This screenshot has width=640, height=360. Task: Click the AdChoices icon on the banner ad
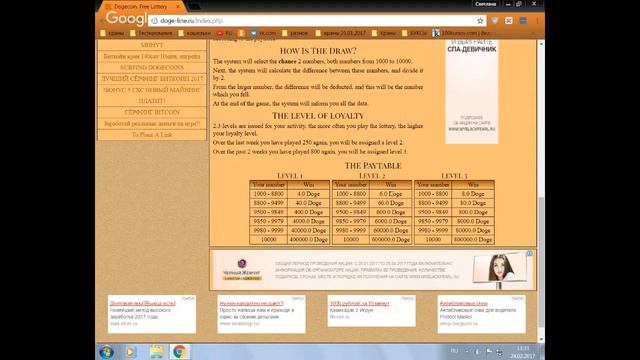tap(529, 253)
